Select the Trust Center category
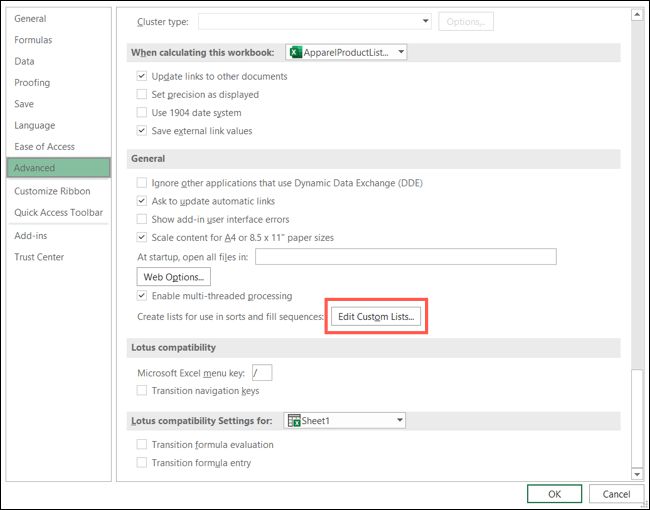This screenshot has width=650, height=510. [x=39, y=257]
